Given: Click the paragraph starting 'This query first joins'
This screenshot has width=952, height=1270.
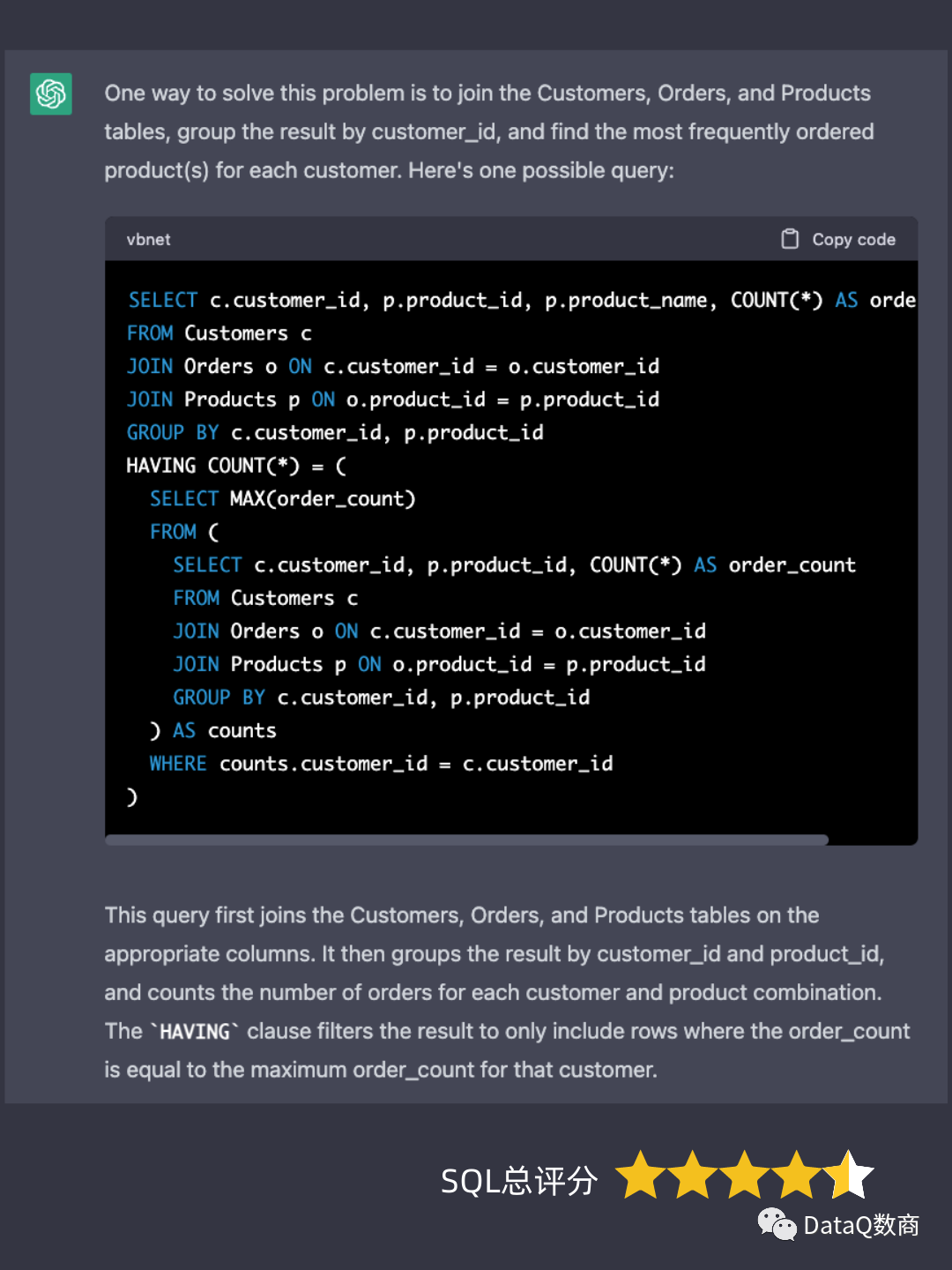Looking at the screenshot, I should [507, 992].
